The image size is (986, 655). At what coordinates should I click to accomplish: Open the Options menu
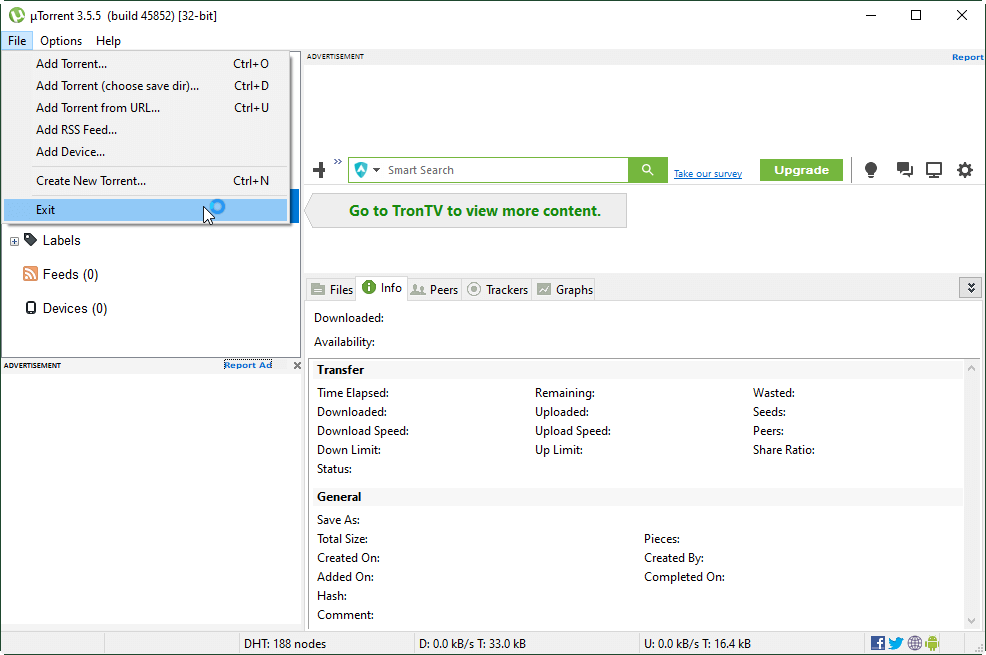pos(61,40)
